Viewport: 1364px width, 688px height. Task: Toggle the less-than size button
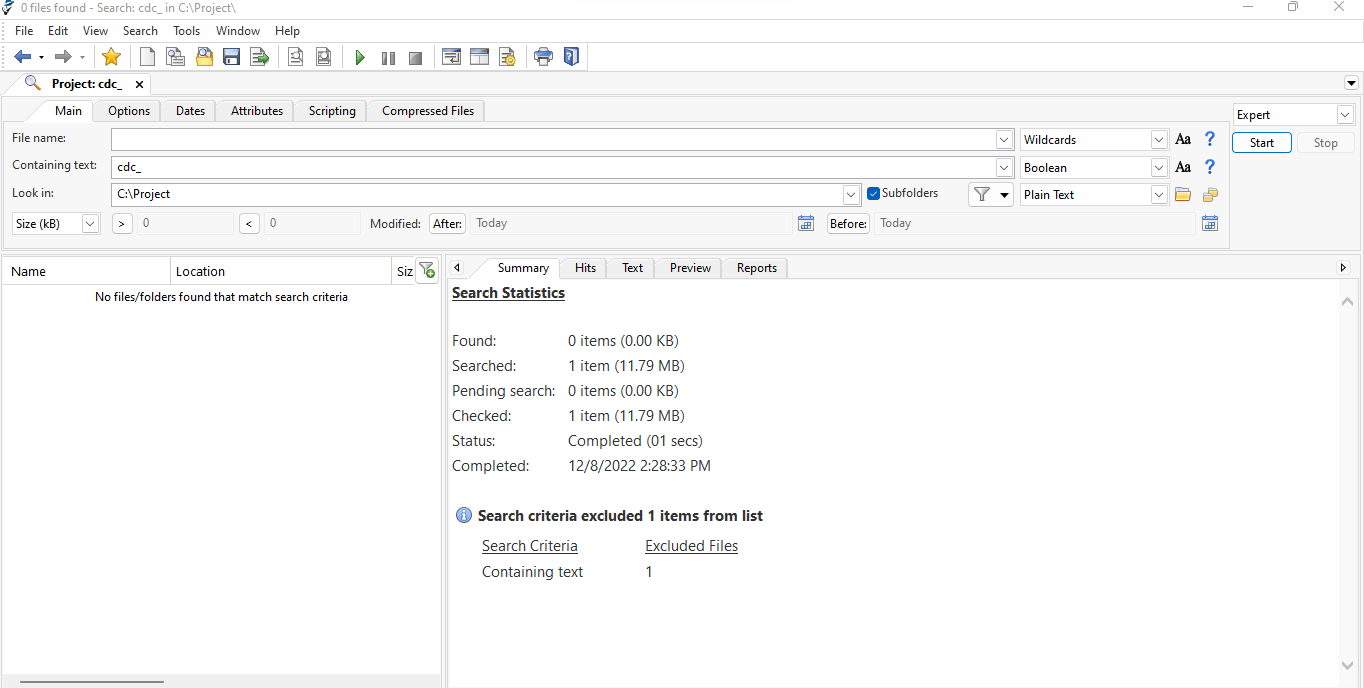click(249, 224)
